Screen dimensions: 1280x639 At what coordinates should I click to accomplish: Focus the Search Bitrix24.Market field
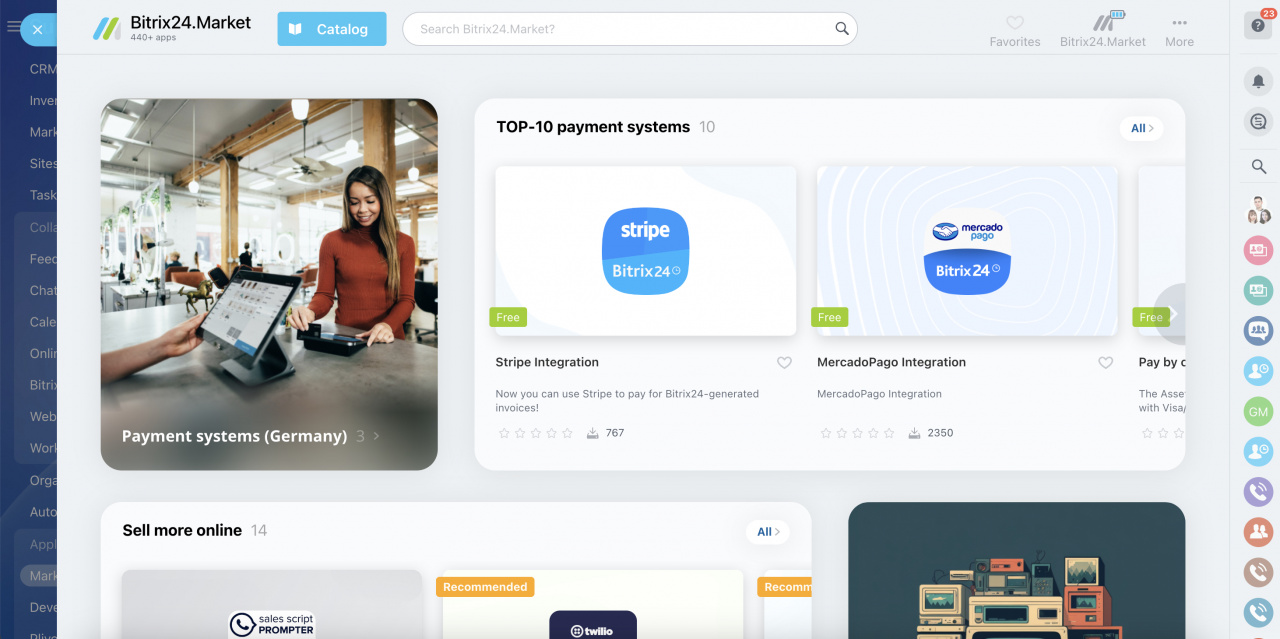pos(630,29)
